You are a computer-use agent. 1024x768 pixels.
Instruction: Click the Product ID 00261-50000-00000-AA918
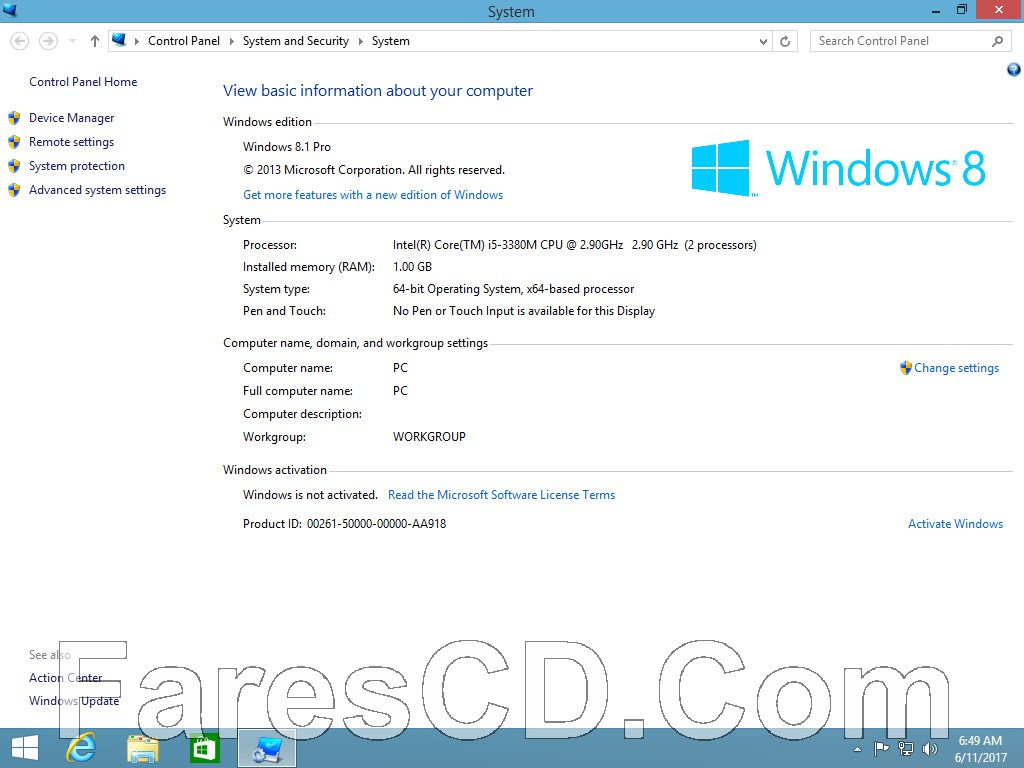tap(344, 524)
